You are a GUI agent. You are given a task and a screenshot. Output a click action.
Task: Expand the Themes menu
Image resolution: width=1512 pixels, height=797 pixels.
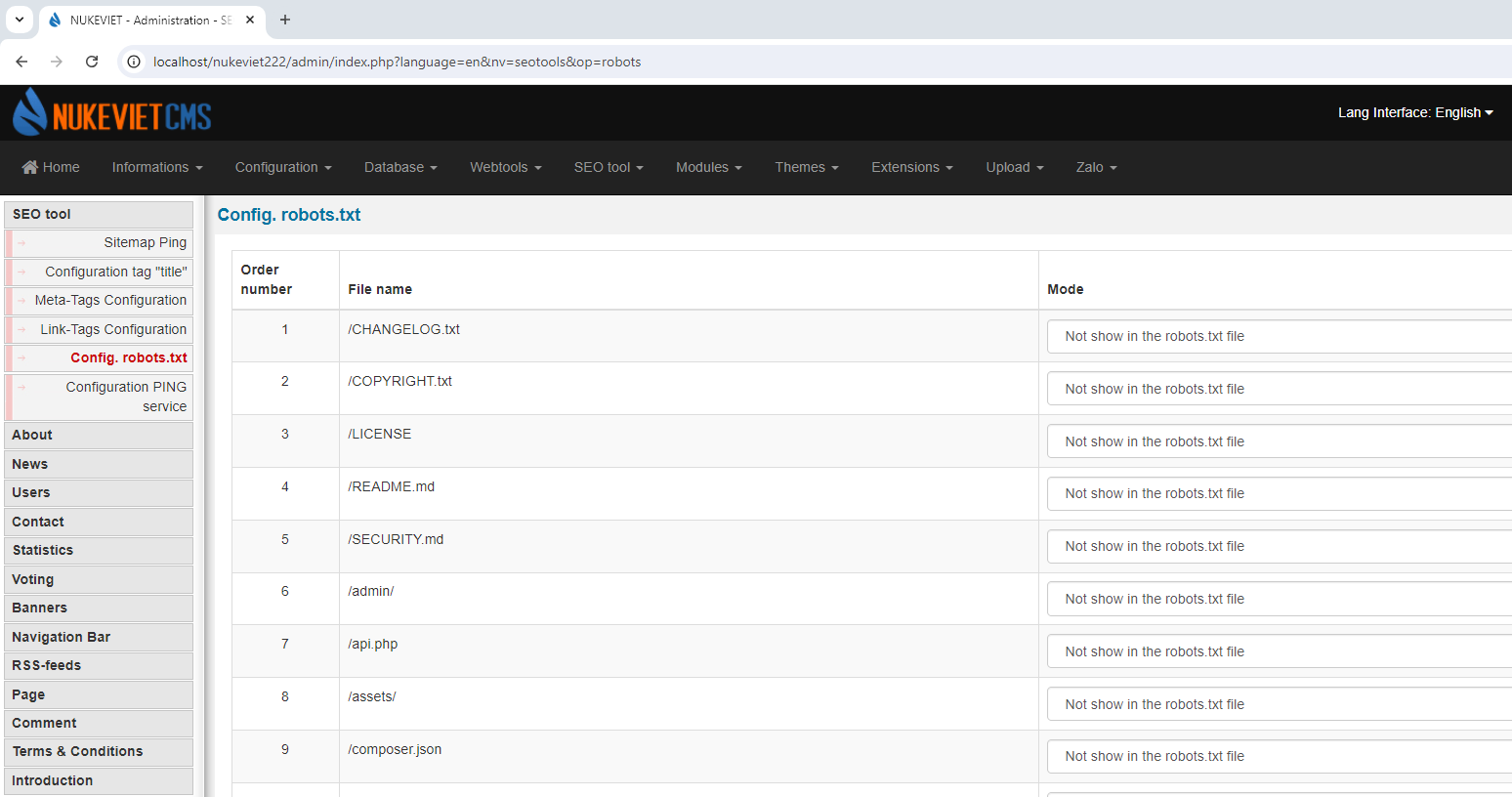pyautogui.click(x=807, y=167)
